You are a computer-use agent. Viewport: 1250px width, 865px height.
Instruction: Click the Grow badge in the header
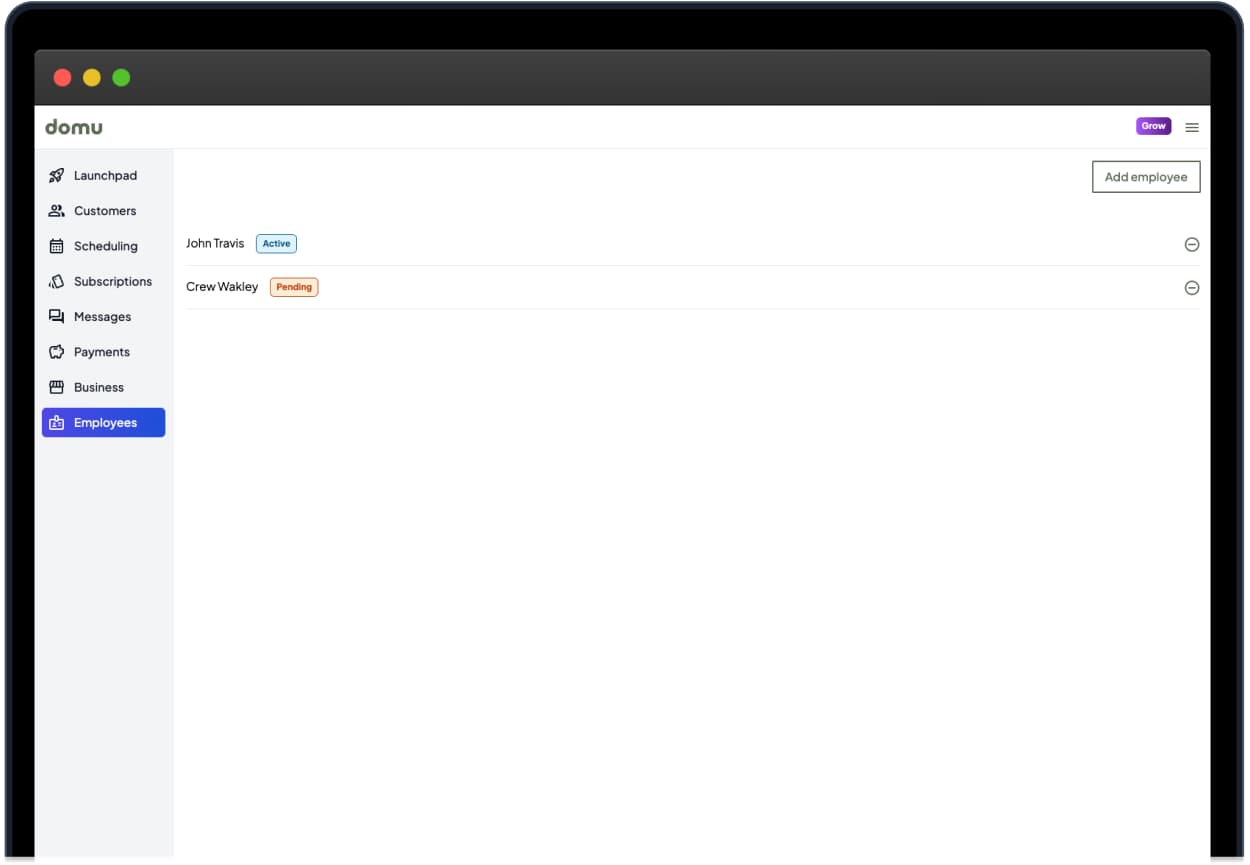point(1153,126)
